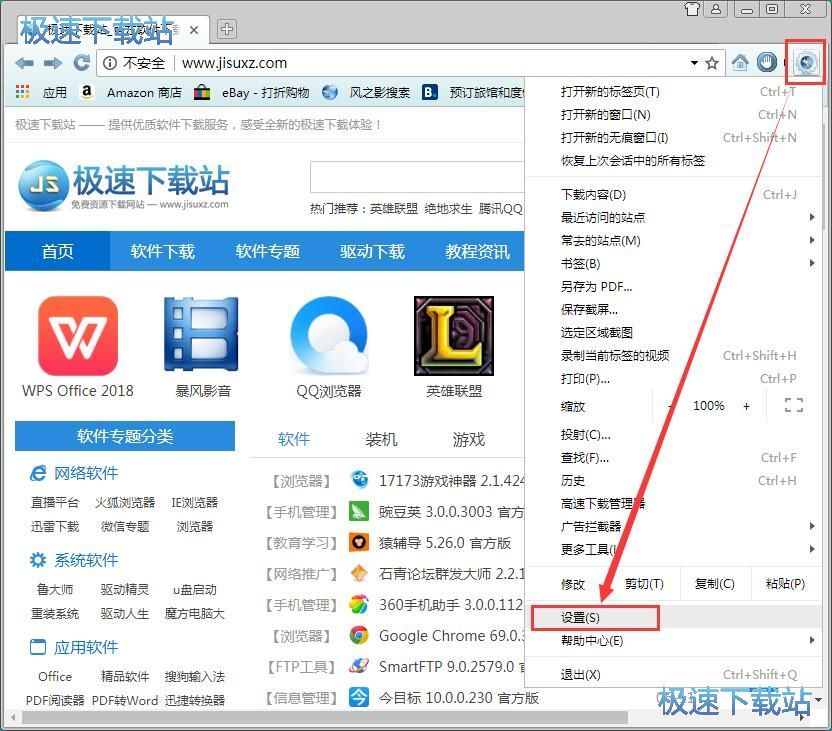Open the 火狐浏览器 link
This screenshot has width=832, height=731.
(125, 502)
